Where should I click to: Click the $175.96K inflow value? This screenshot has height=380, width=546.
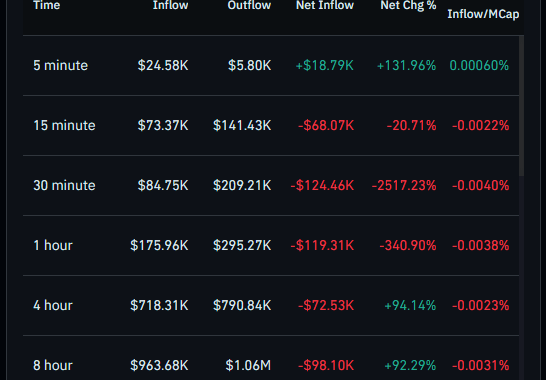[x=159, y=246]
